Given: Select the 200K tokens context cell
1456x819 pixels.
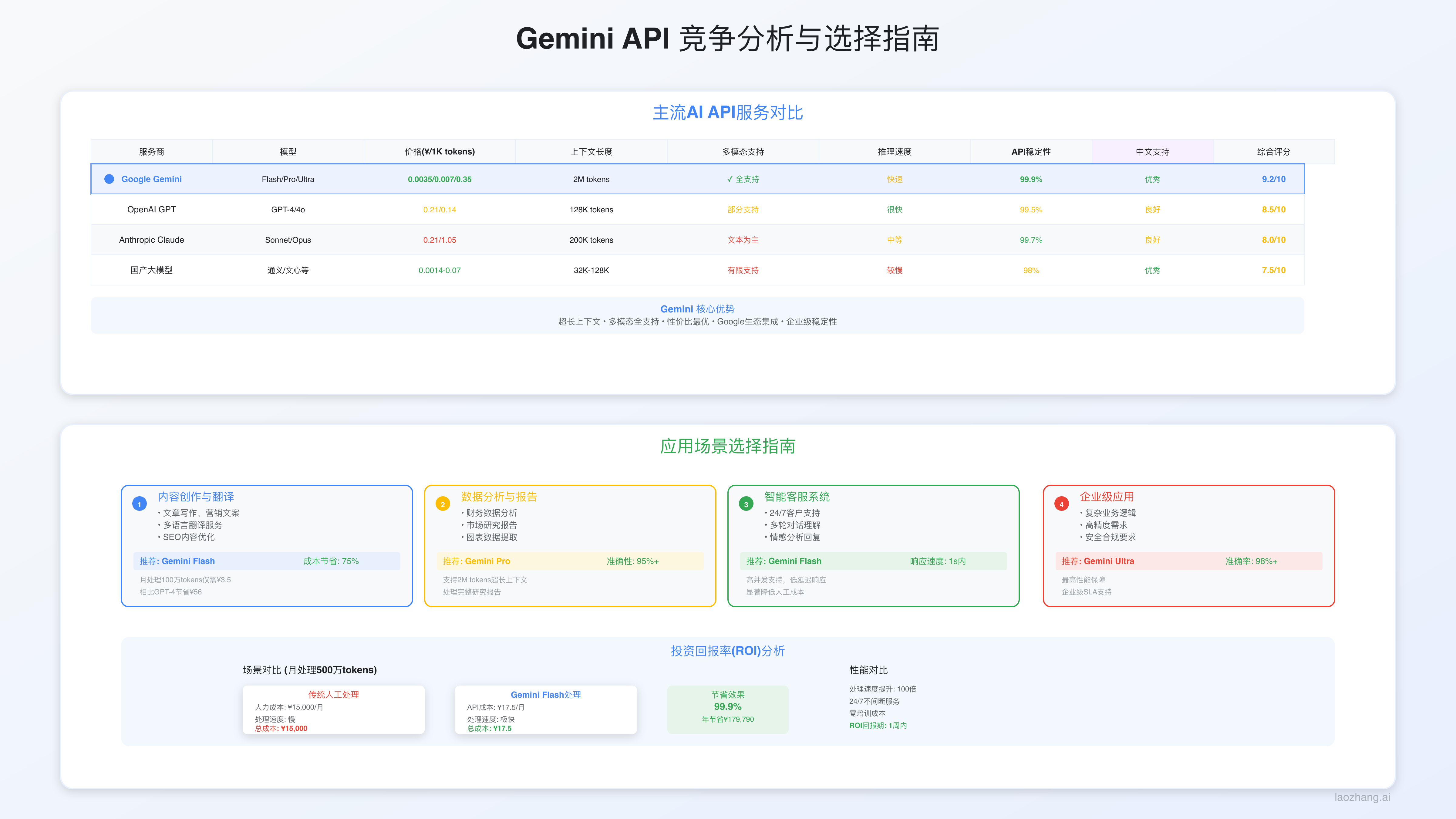Looking at the screenshot, I should click(x=591, y=240).
